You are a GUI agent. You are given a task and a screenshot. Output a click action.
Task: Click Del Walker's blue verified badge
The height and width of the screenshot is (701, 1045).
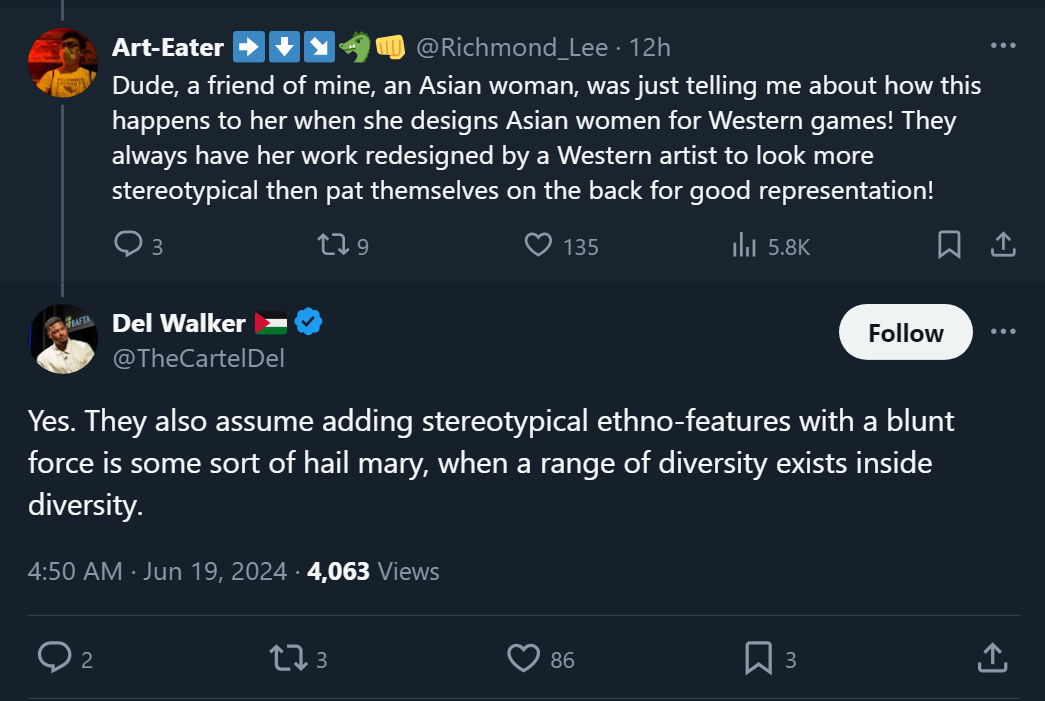[x=308, y=322]
